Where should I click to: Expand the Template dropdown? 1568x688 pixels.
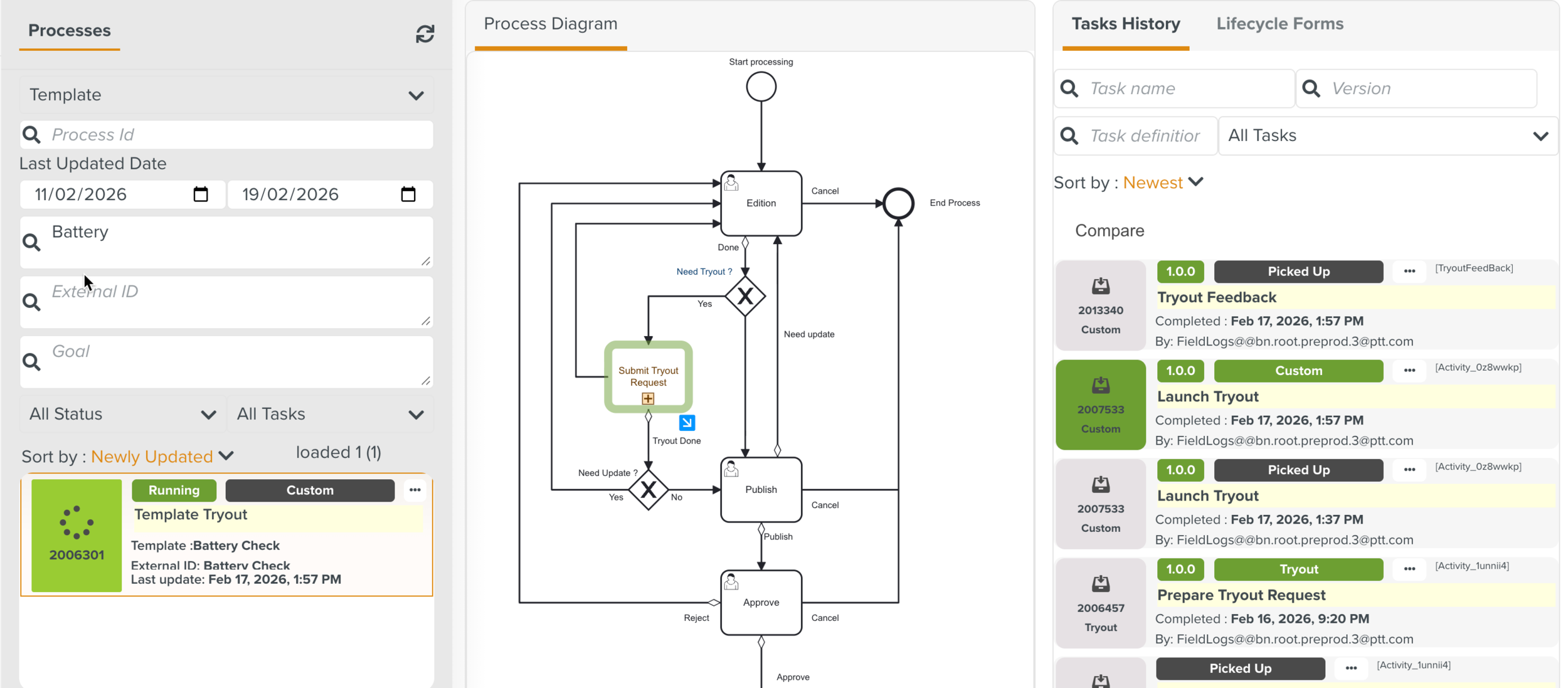[x=415, y=95]
